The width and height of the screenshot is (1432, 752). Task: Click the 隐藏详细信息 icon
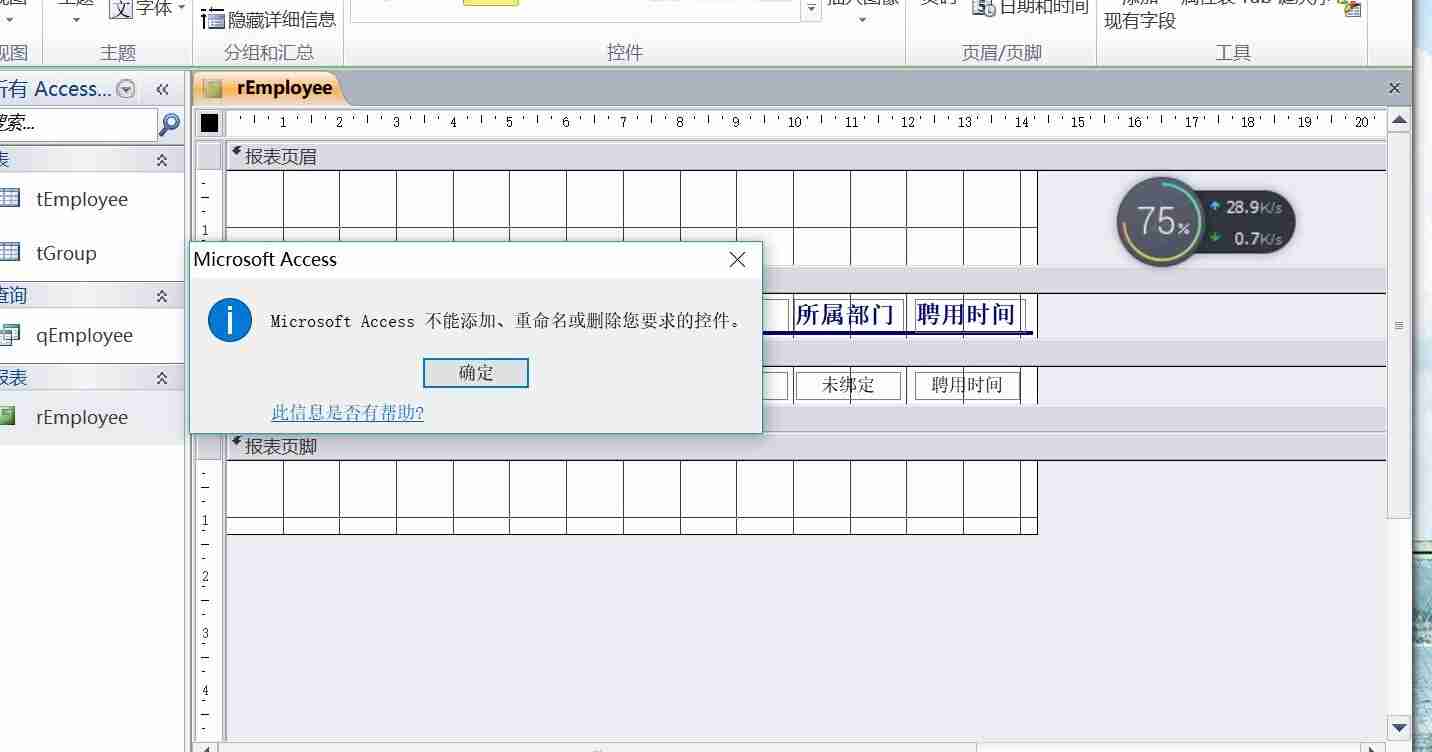click(212, 18)
